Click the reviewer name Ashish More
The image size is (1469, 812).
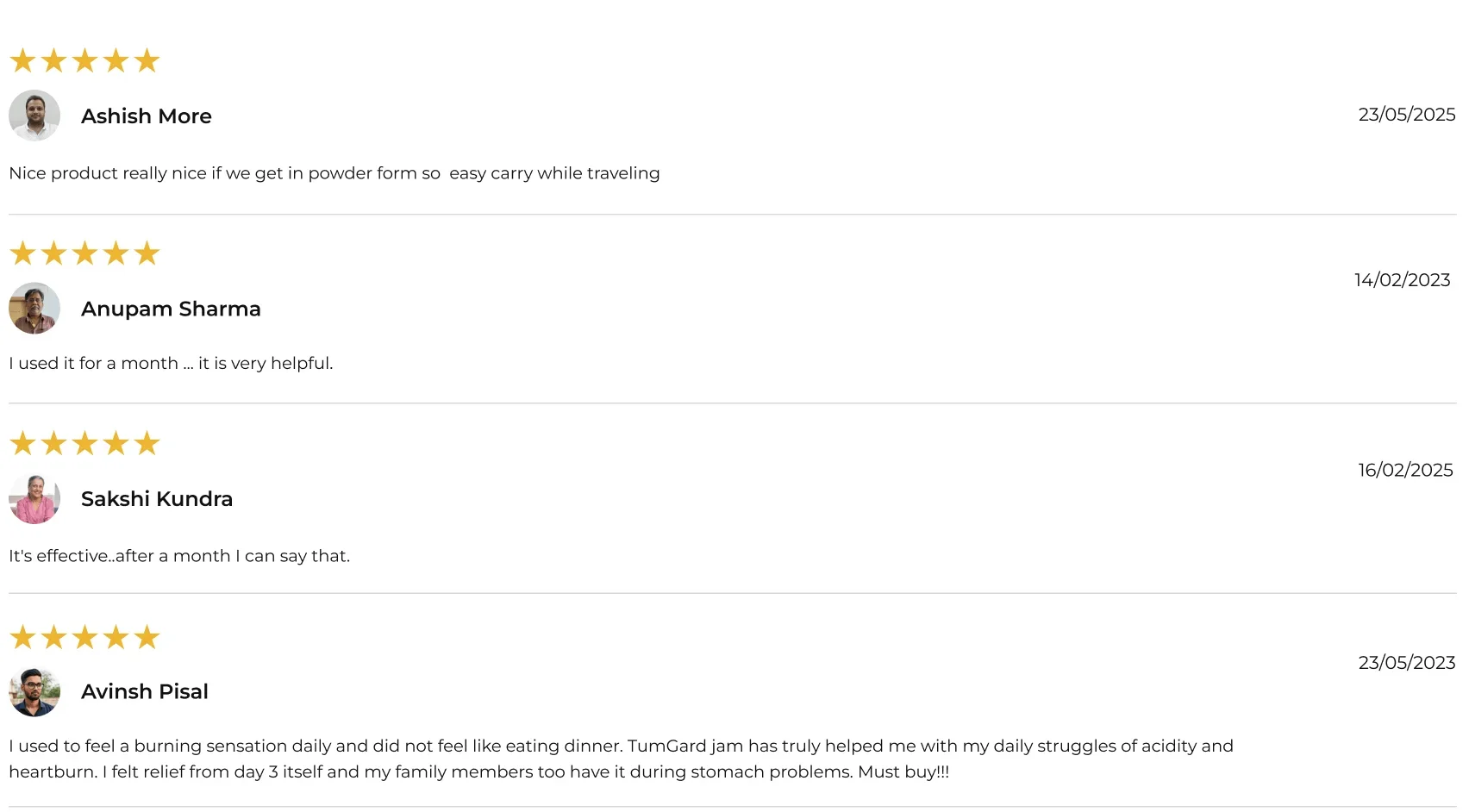[147, 116]
